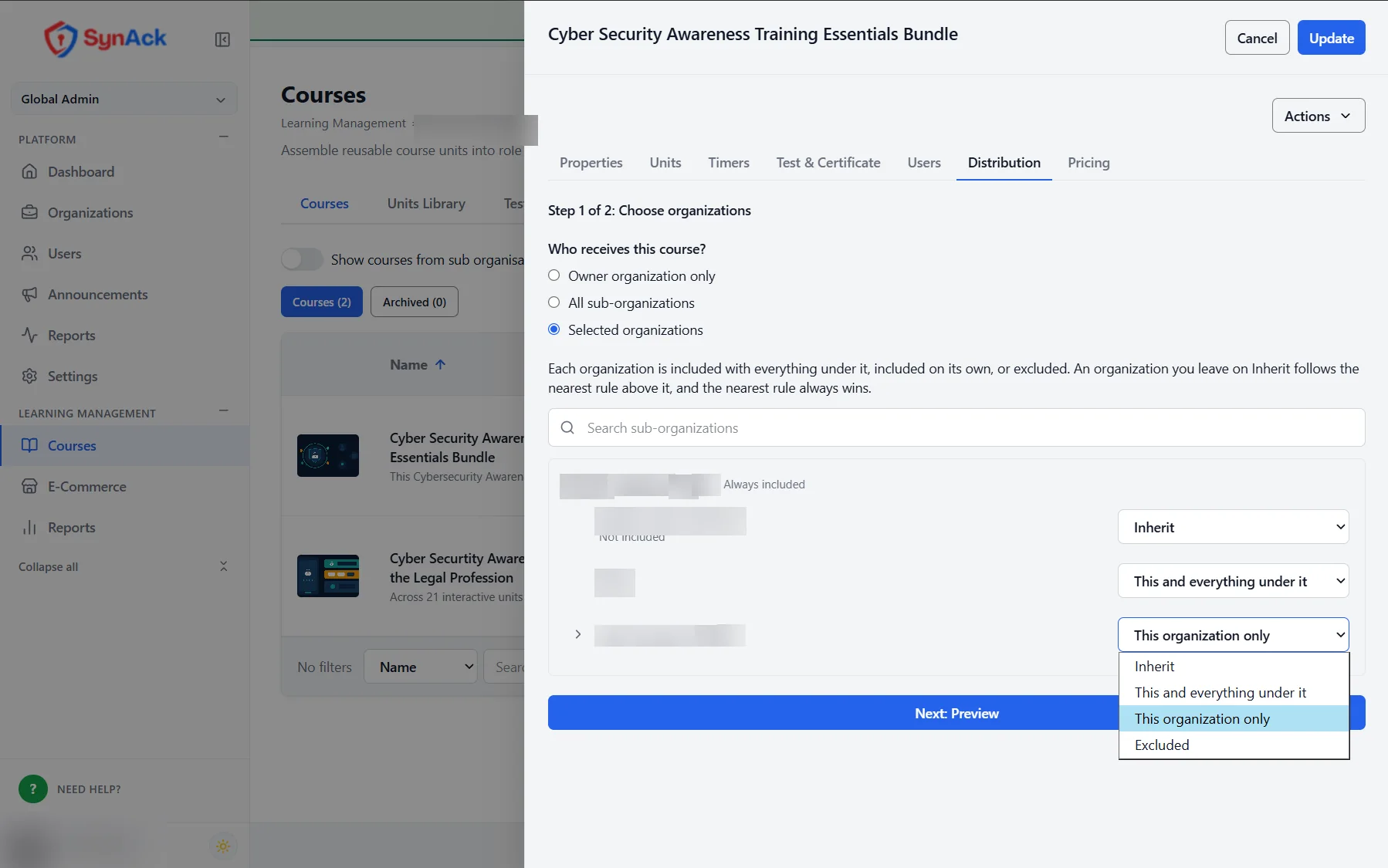This screenshot has width=1388, height=868.
Task: Open the Units Library tab
Action: (x=426, y=204)
